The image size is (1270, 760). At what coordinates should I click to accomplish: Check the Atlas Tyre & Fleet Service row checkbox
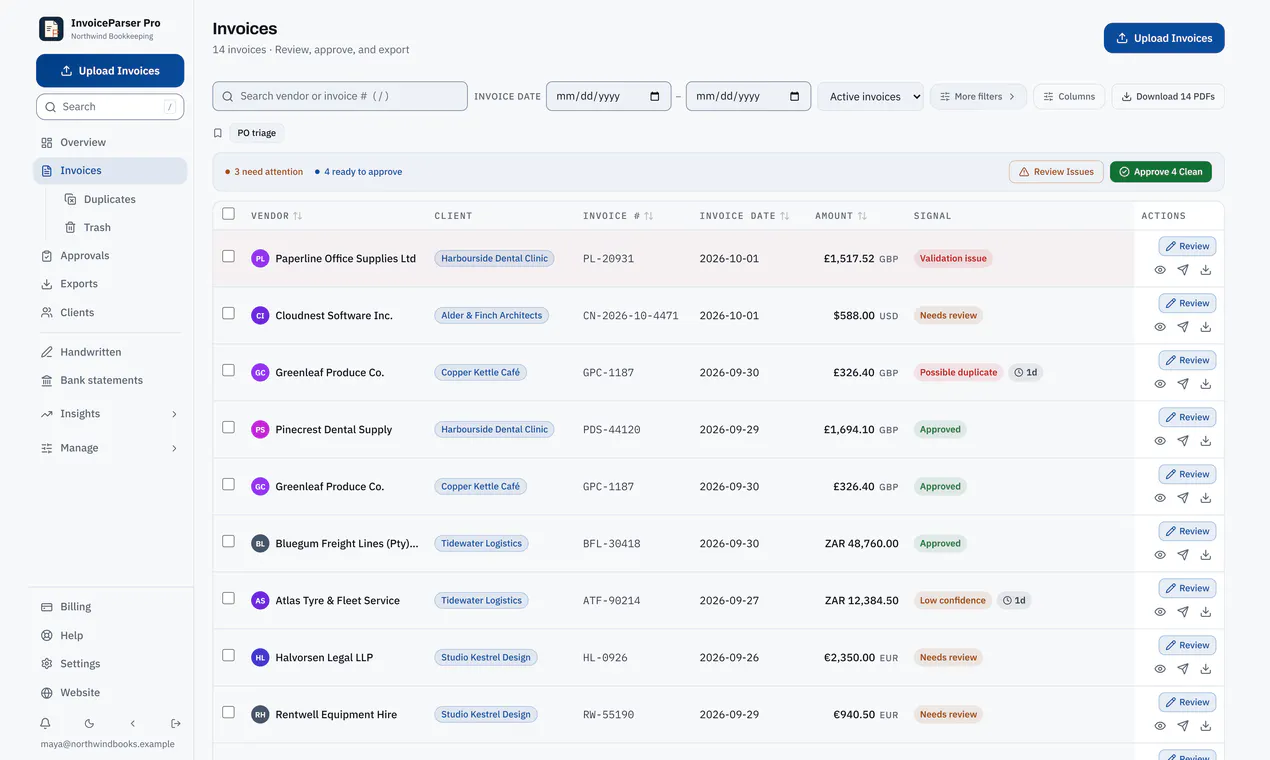click(x=228, y=598)
